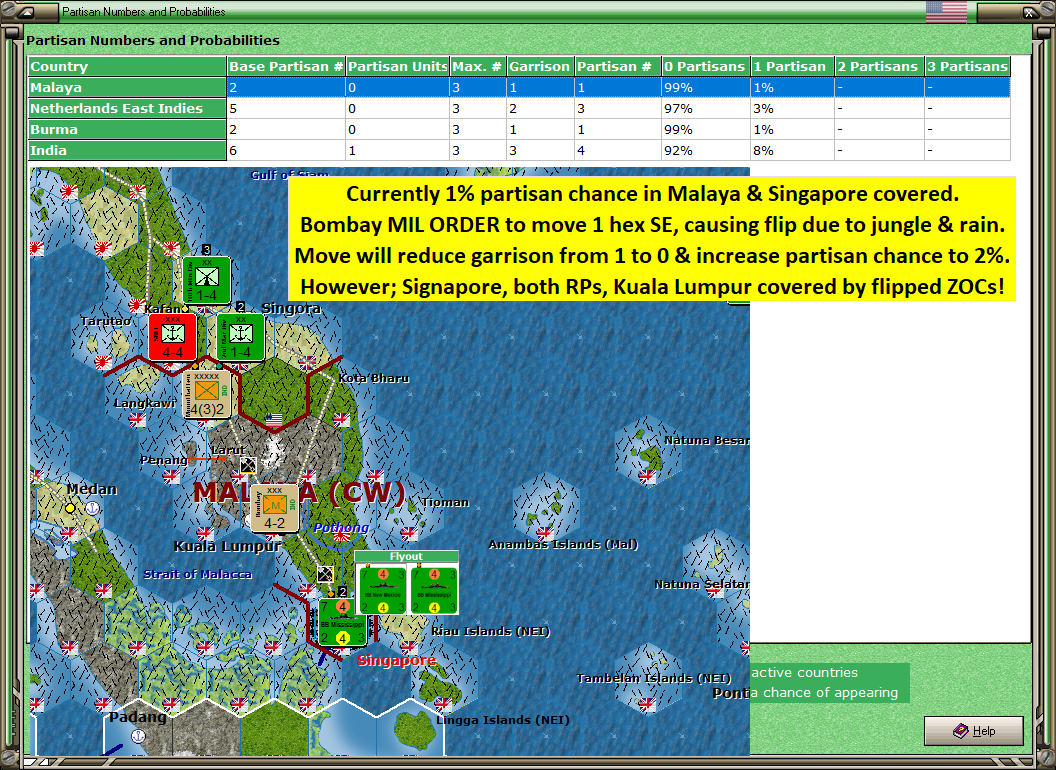1056x770 pixels.
Task: Click the Penang island label
Action: point(164,460)
